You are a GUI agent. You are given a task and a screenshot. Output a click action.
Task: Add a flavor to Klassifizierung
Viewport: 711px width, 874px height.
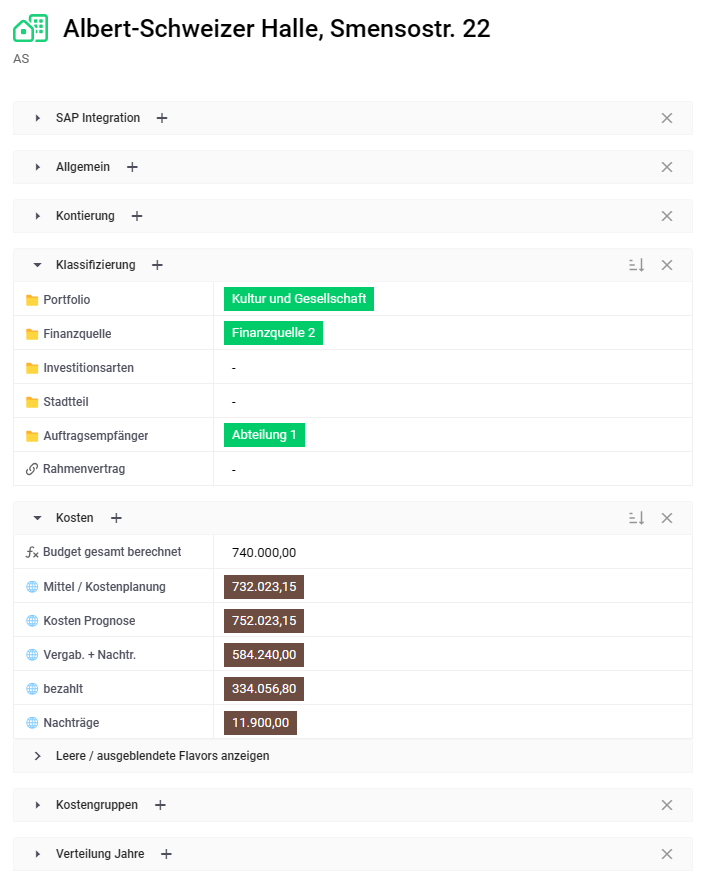click(x=157, y=265)
